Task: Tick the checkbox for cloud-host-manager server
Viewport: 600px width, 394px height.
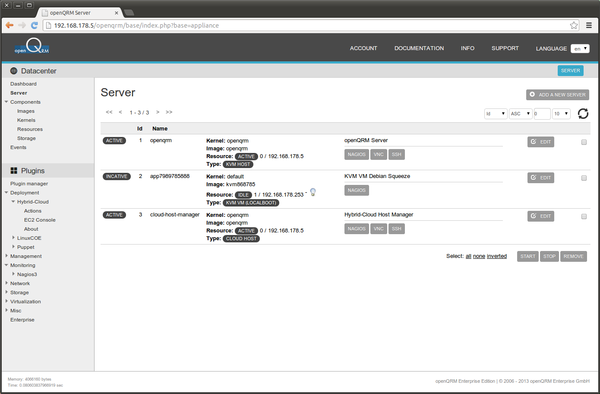Action: 584,216
